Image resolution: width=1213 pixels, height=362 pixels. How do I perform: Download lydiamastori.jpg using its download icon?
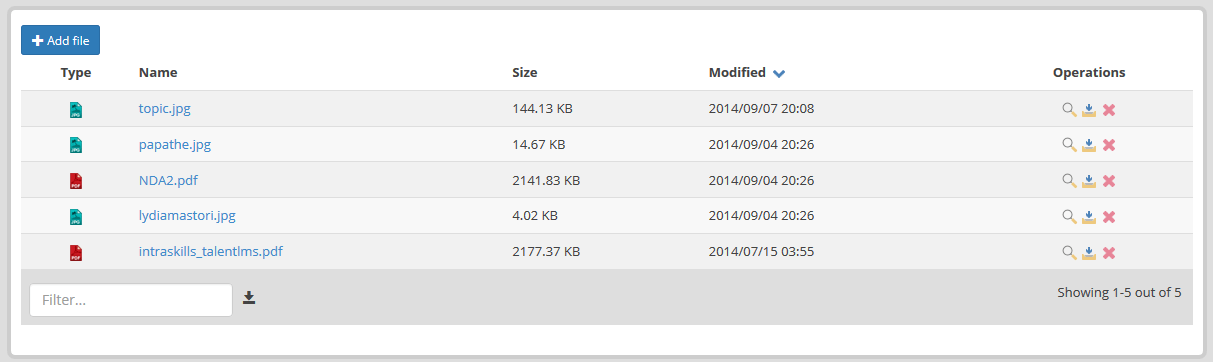1089,217
